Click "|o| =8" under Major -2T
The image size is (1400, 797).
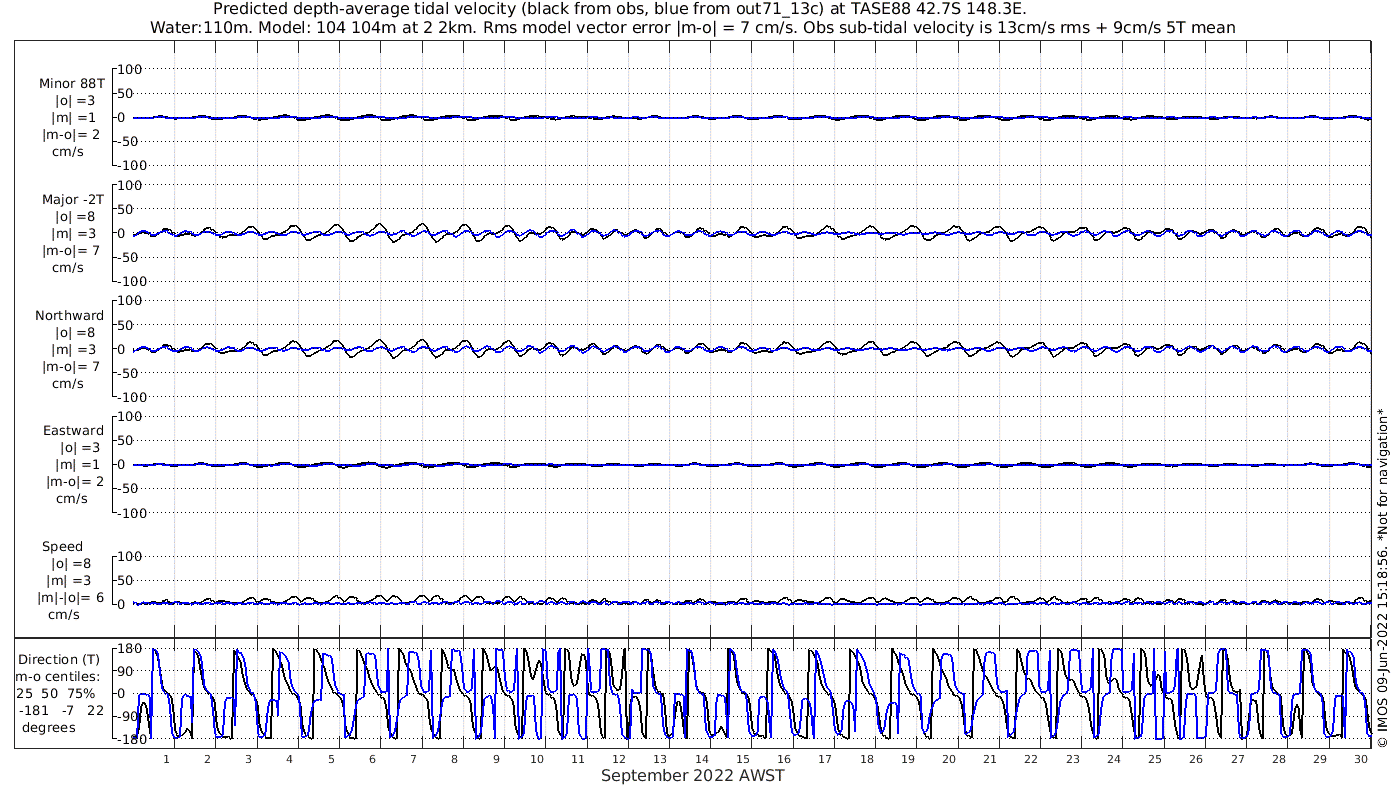[75, 216]
